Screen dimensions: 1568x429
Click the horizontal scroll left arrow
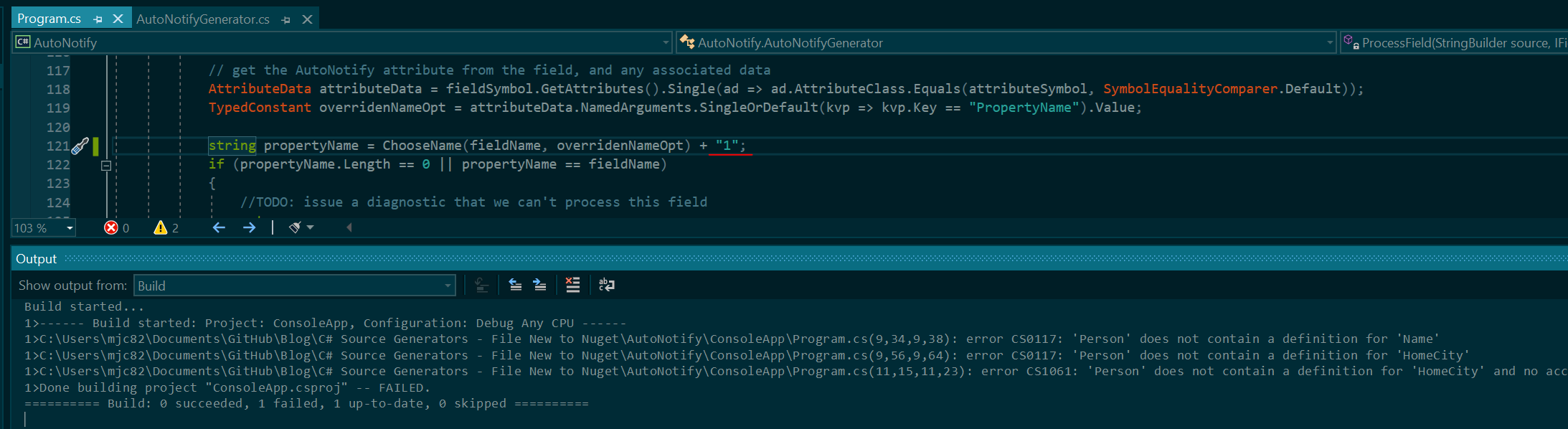(x=349, y=227)
